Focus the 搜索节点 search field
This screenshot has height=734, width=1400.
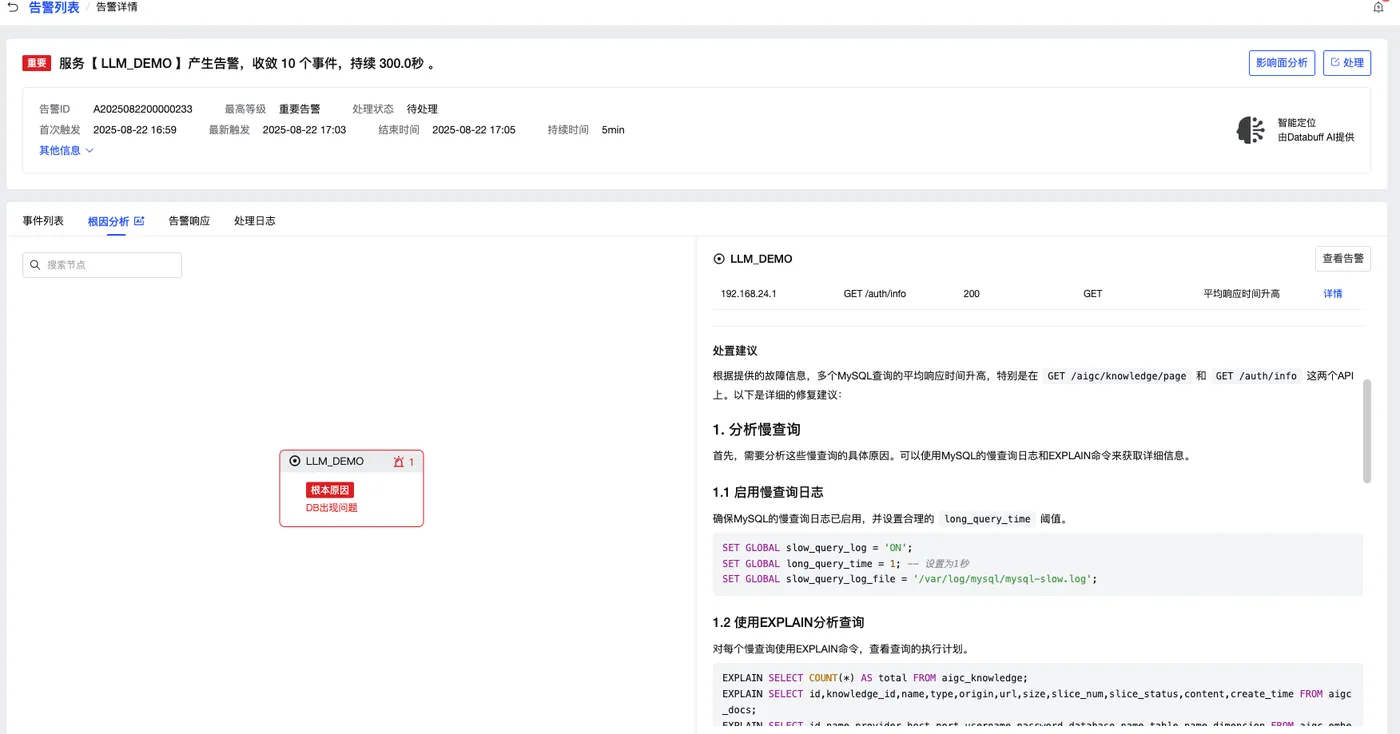point(102,265)
